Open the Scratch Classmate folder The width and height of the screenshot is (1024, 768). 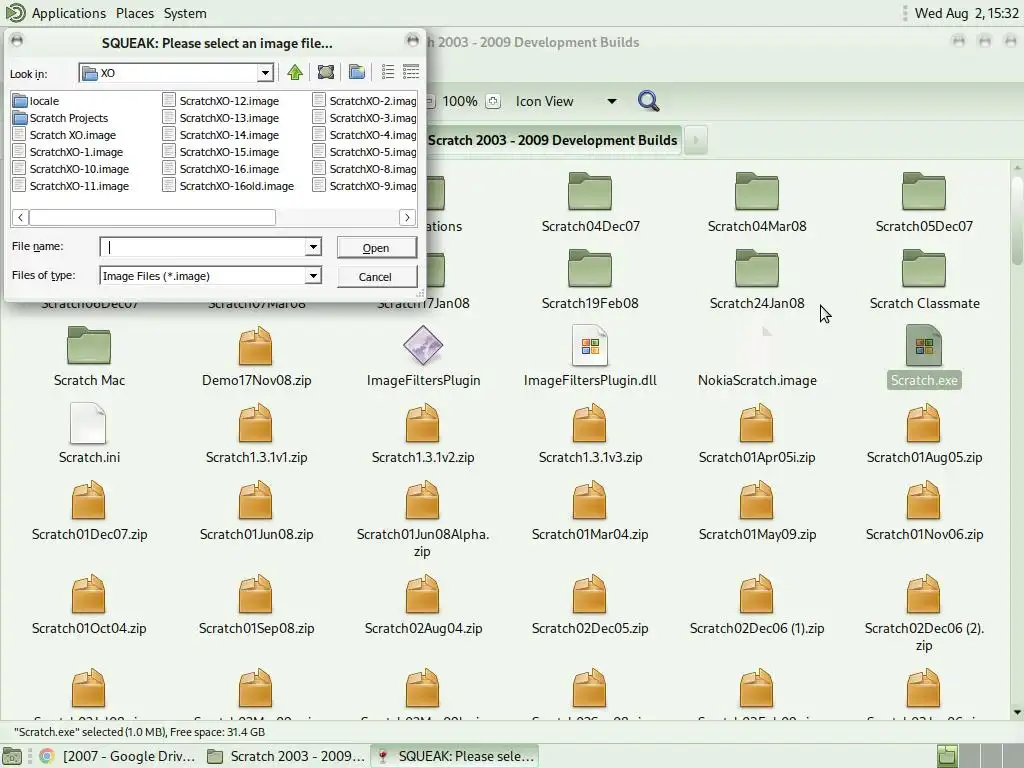[924, 280]
